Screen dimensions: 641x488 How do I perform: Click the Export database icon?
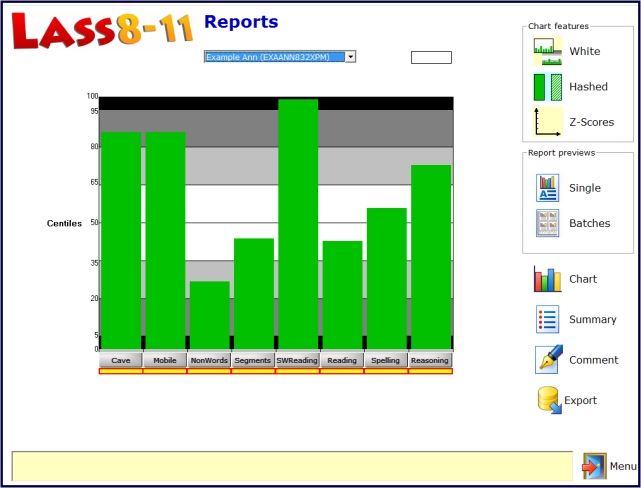tap(549, 400)
